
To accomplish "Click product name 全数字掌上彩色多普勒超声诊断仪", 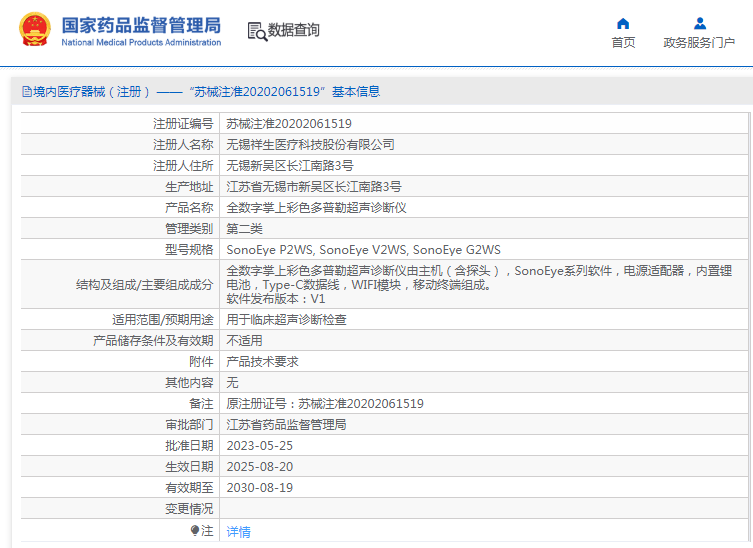I will pyautogui.click(x=316, y=208).
